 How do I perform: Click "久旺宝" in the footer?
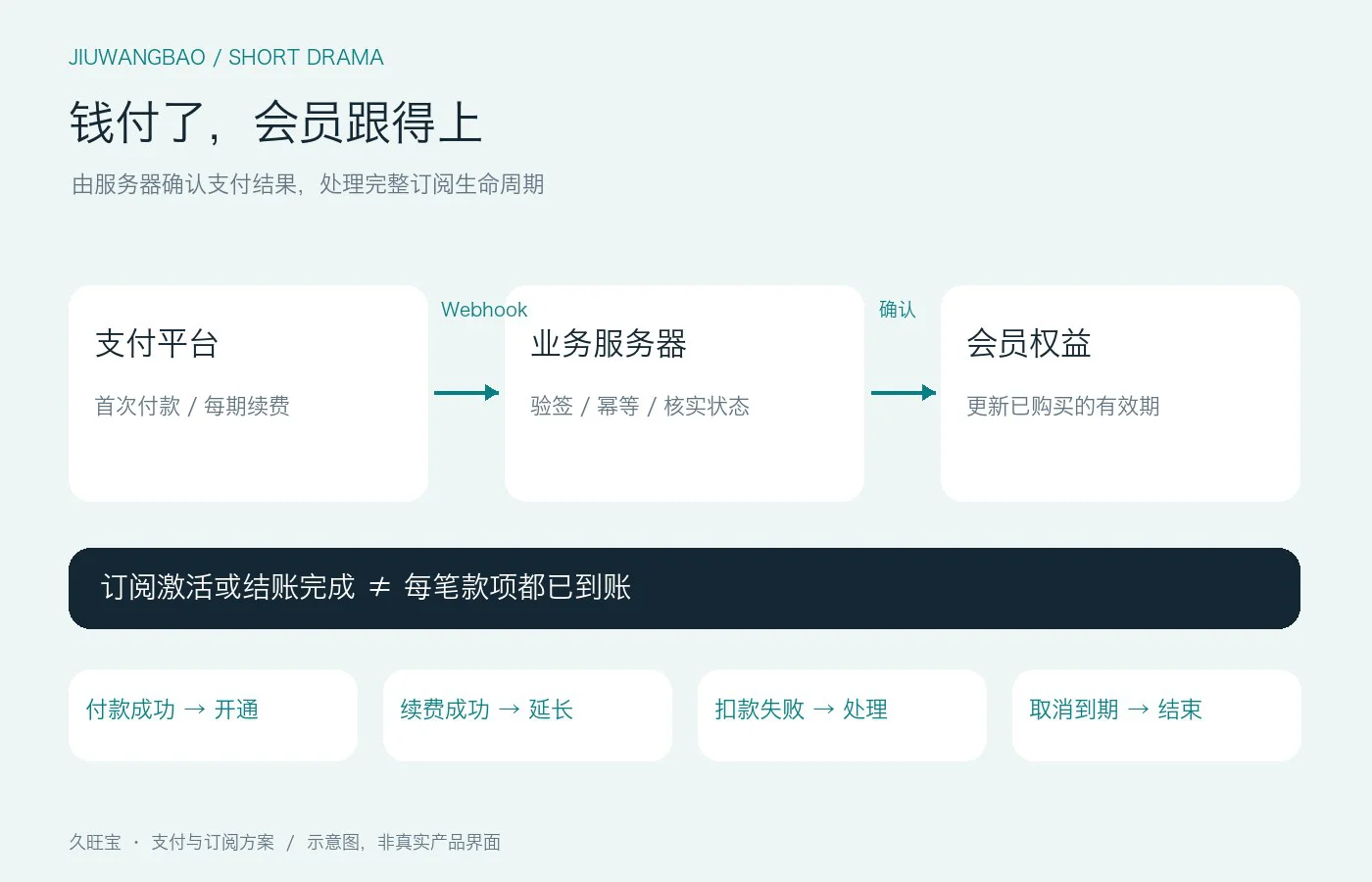[x=95, y=842]
